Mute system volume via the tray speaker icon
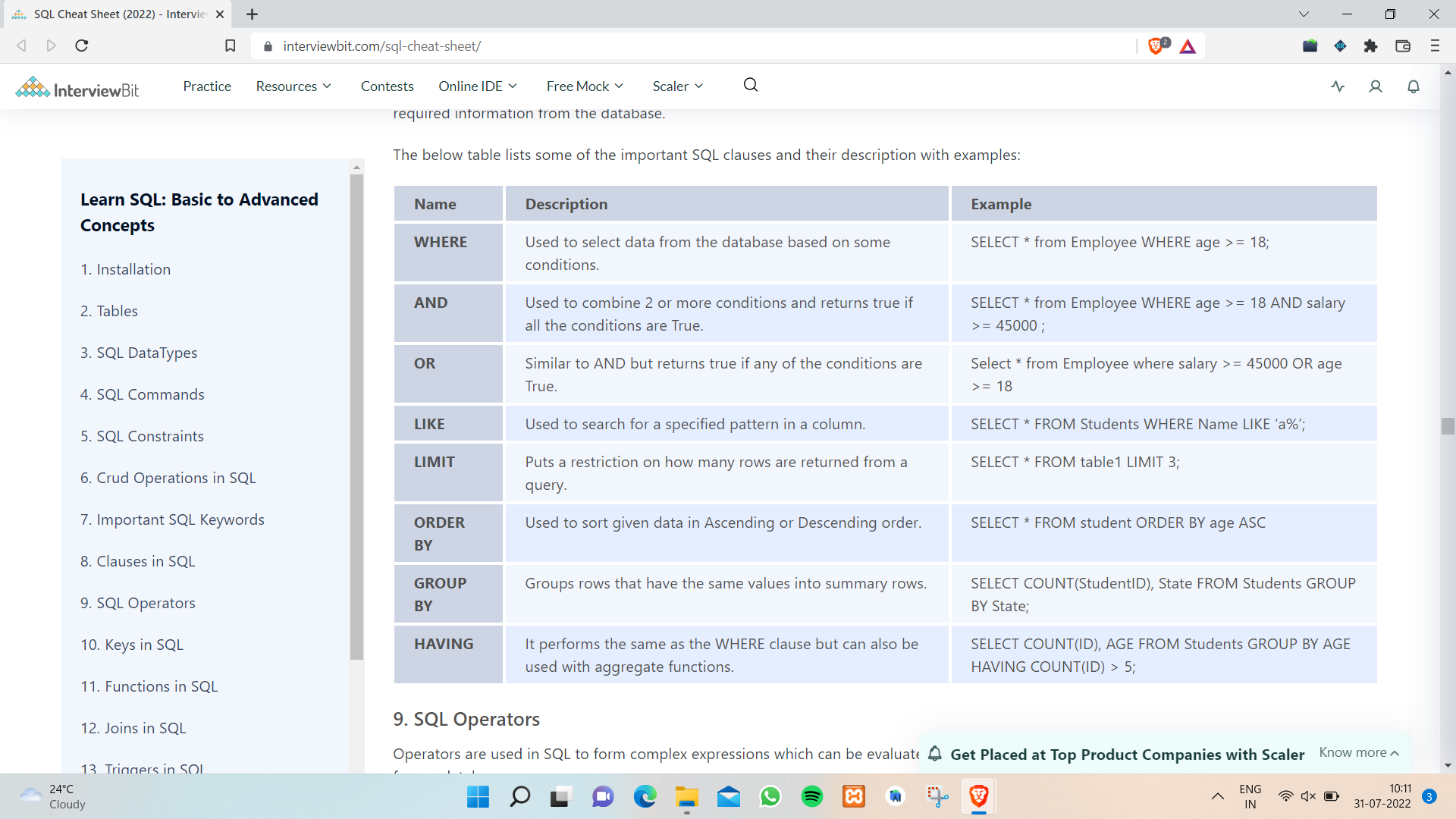Image resolution: width=1456 pixels, height=819 pixels. pos(1307,796)
